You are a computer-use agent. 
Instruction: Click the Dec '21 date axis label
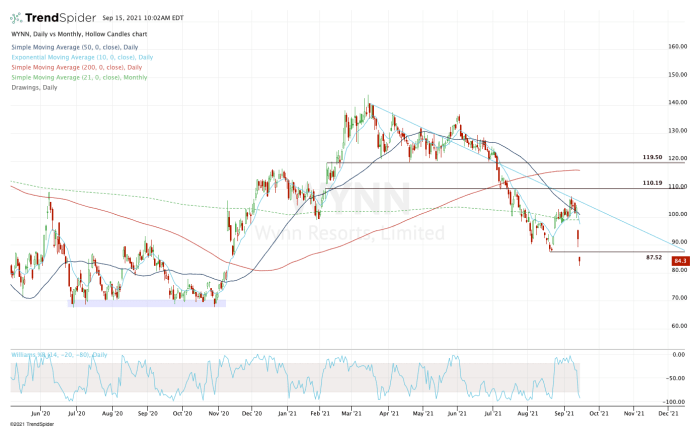(665, 411)
